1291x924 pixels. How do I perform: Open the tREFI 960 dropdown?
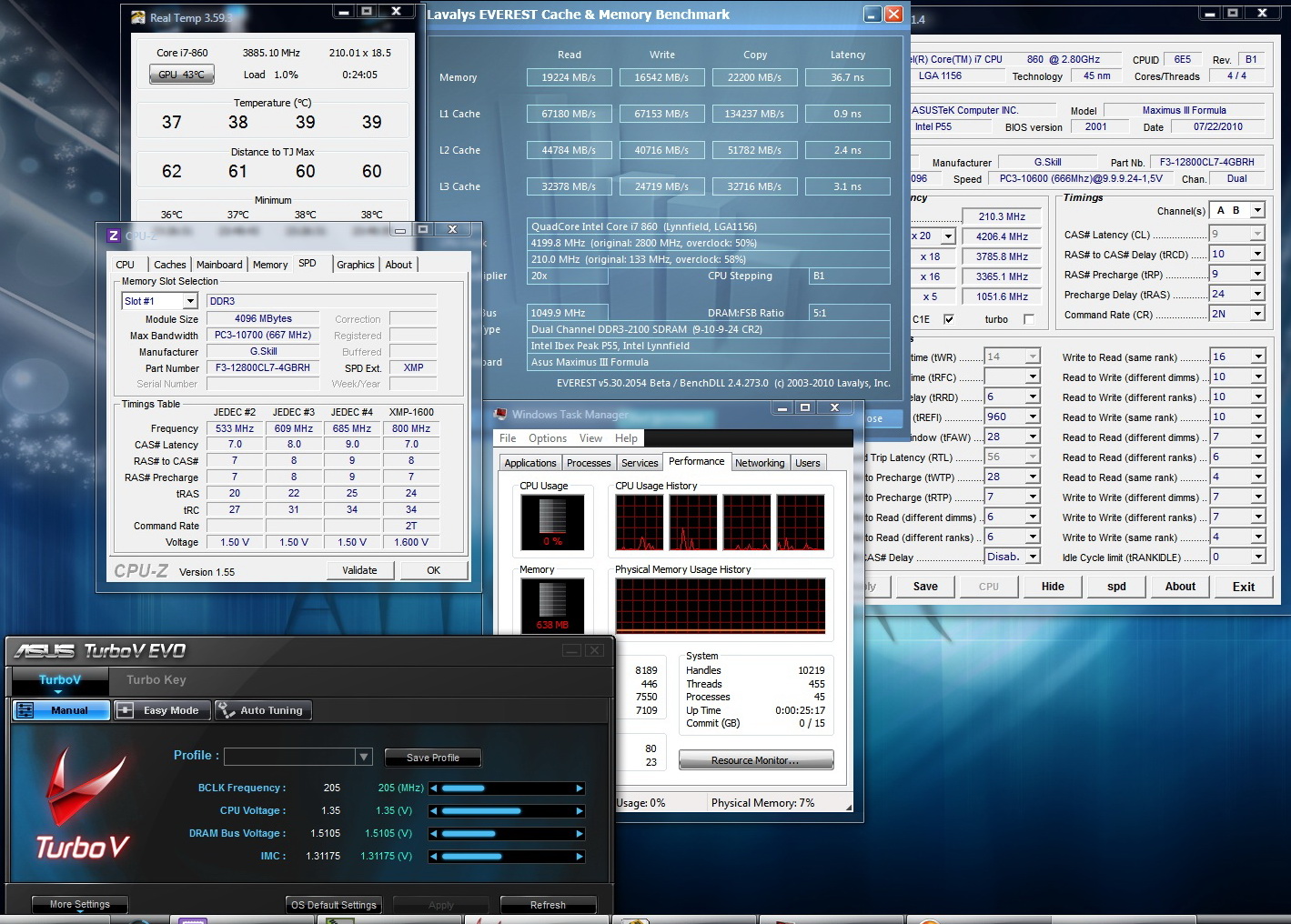click(x=1033, y=417)
